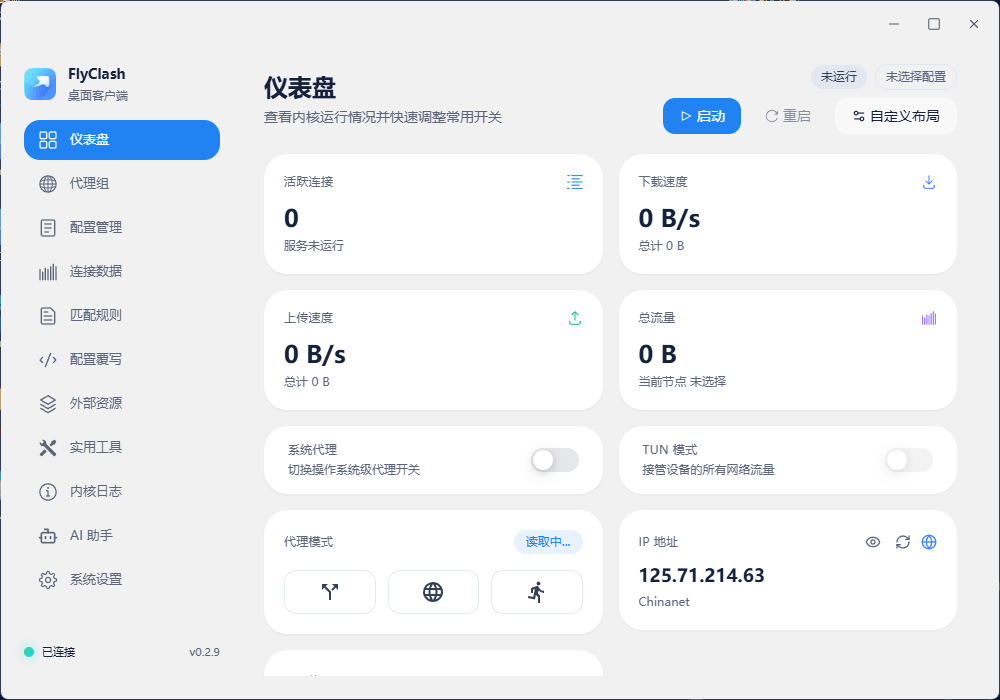Image resolution: width=1000 pixels, height=700 pixels.
Task: Click the bar chart icon on 总流量 card
Action: (929, 318)
